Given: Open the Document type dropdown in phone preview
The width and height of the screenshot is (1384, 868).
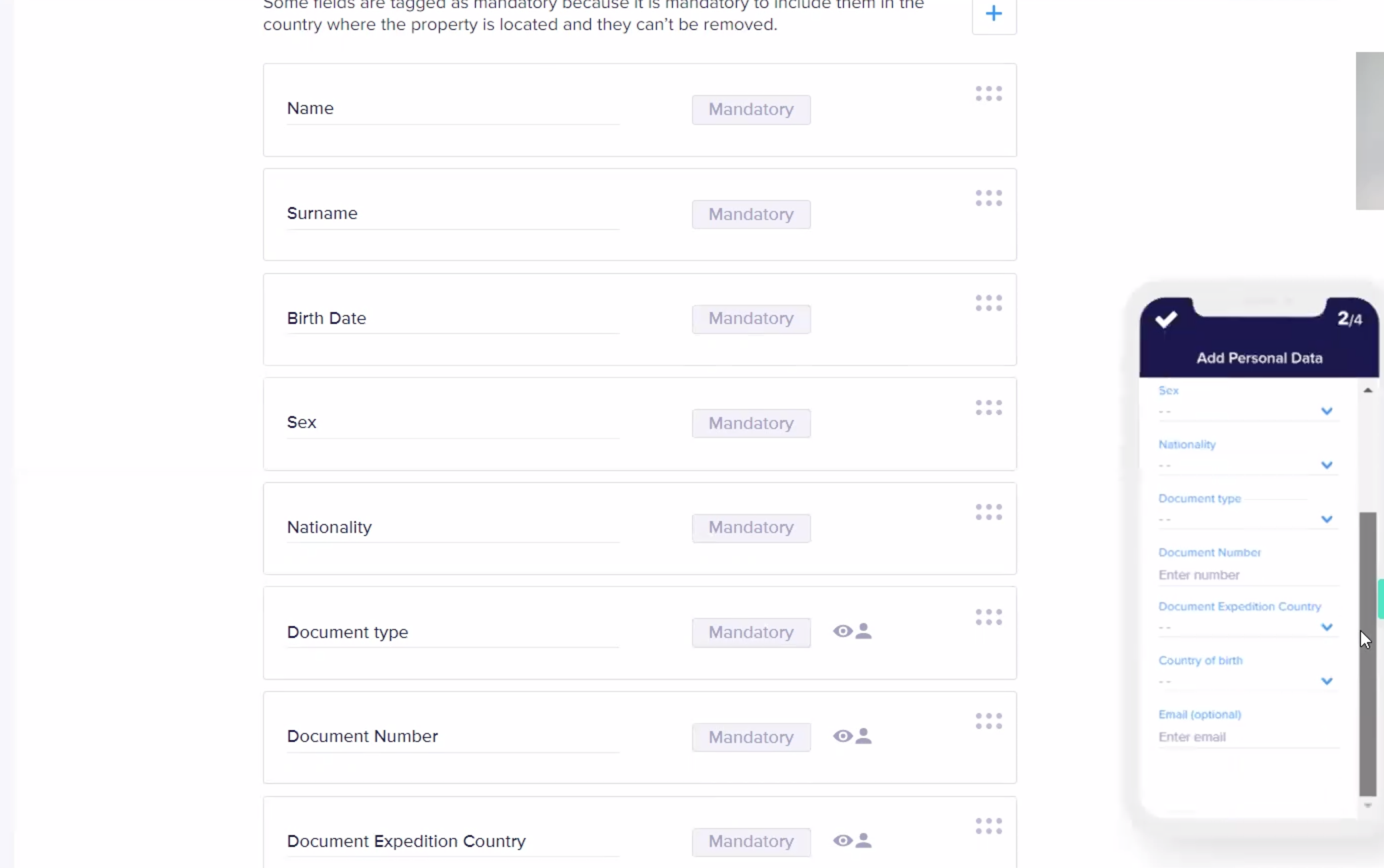Looking at the screenshot, I should (x=1247, y=519).
